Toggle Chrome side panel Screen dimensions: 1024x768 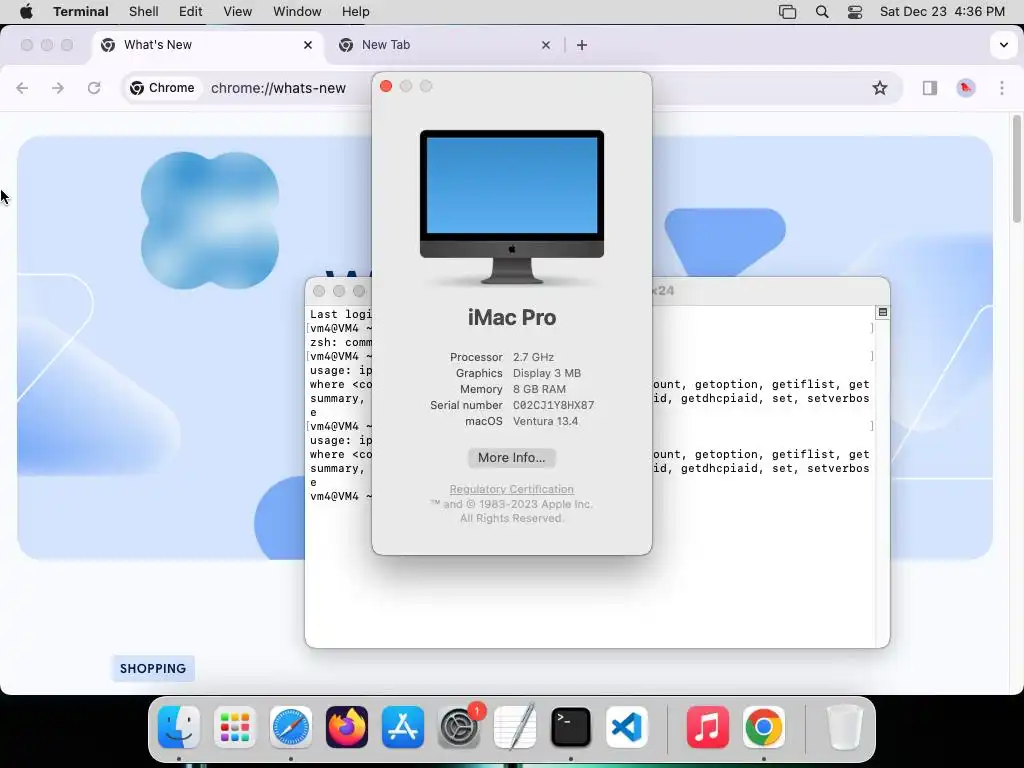coord(930,88)
